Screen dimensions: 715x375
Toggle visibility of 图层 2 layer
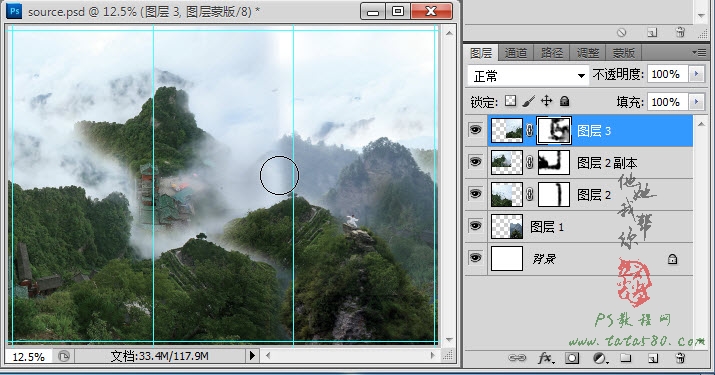point(475,194)
